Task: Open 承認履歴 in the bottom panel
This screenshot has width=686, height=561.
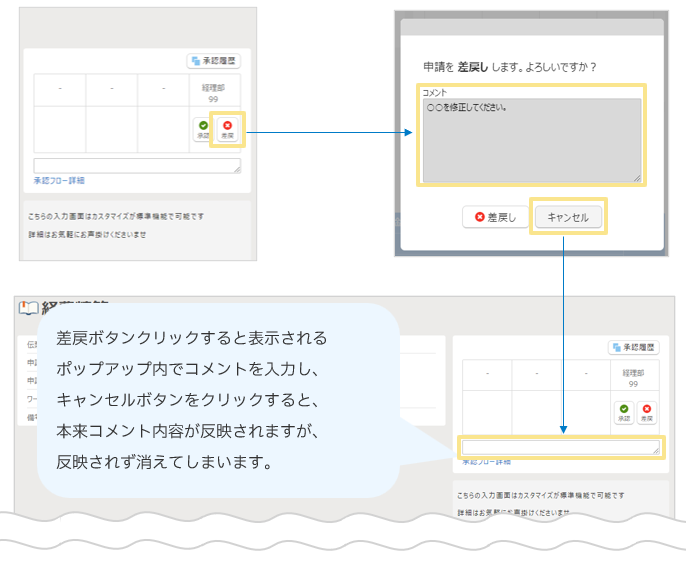Action: (635, 347)
